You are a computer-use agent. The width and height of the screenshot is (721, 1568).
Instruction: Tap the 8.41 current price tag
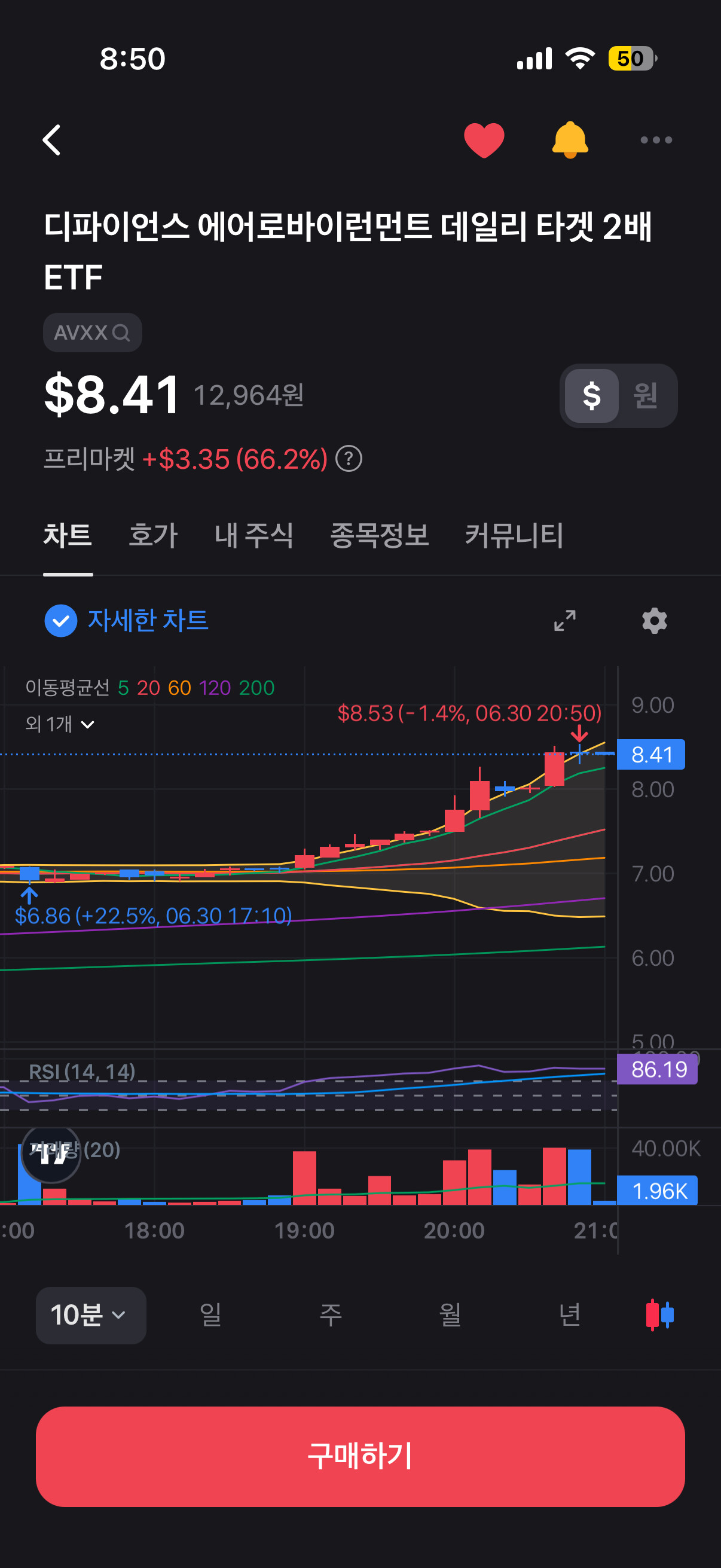click(651, 754)
